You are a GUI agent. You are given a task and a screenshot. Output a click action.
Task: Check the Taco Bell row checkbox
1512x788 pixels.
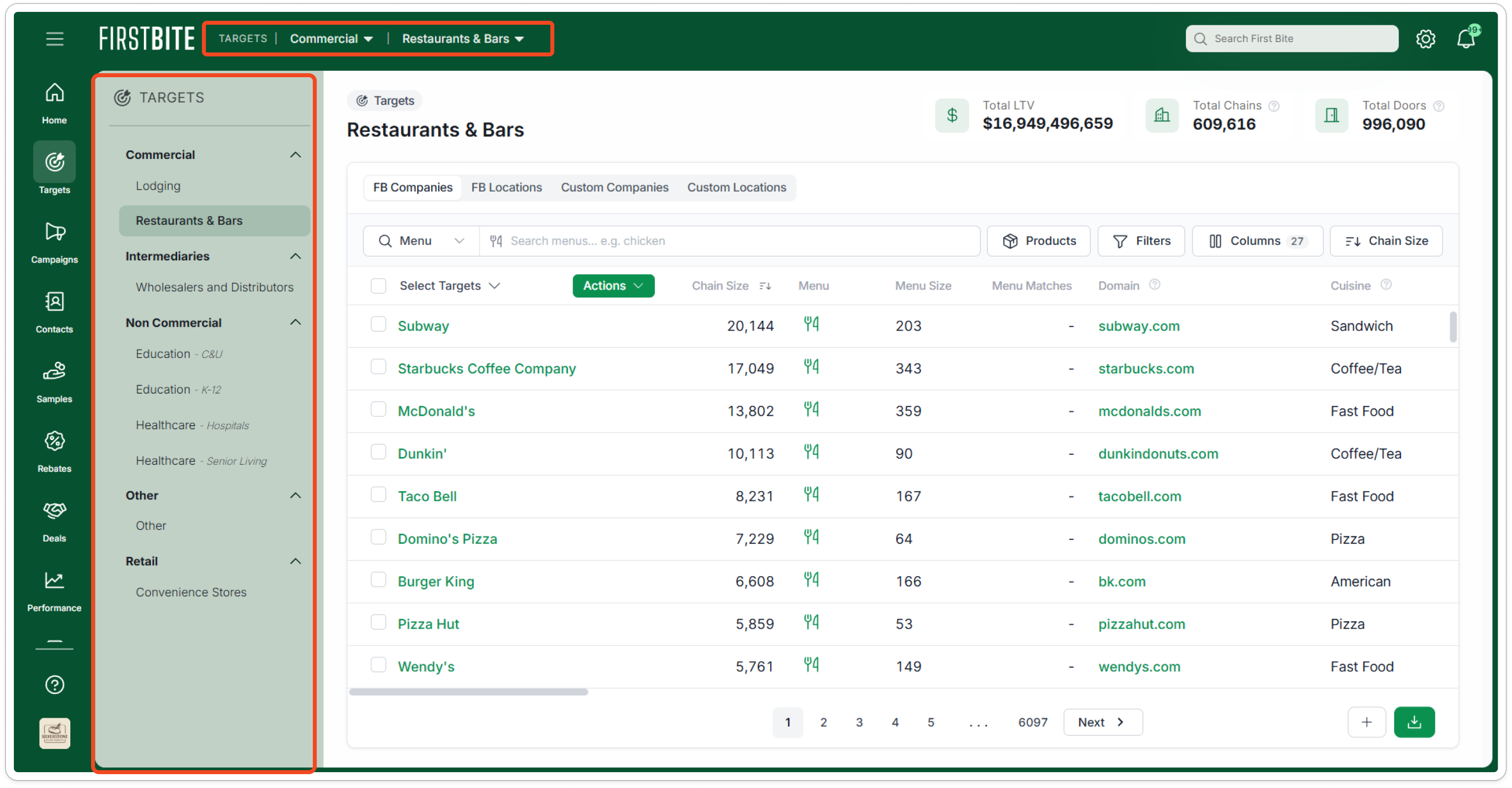coord(379,494)
